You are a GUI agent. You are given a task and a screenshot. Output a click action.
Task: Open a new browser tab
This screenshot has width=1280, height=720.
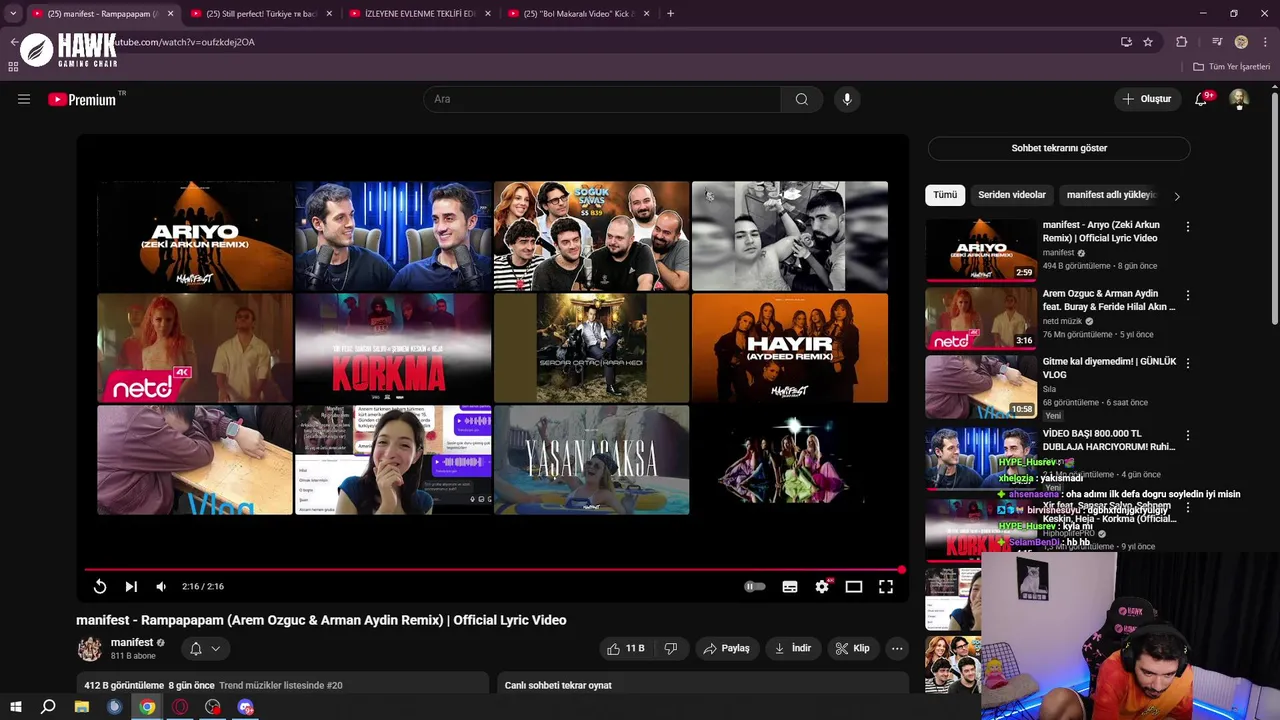(x=670, y=14)
